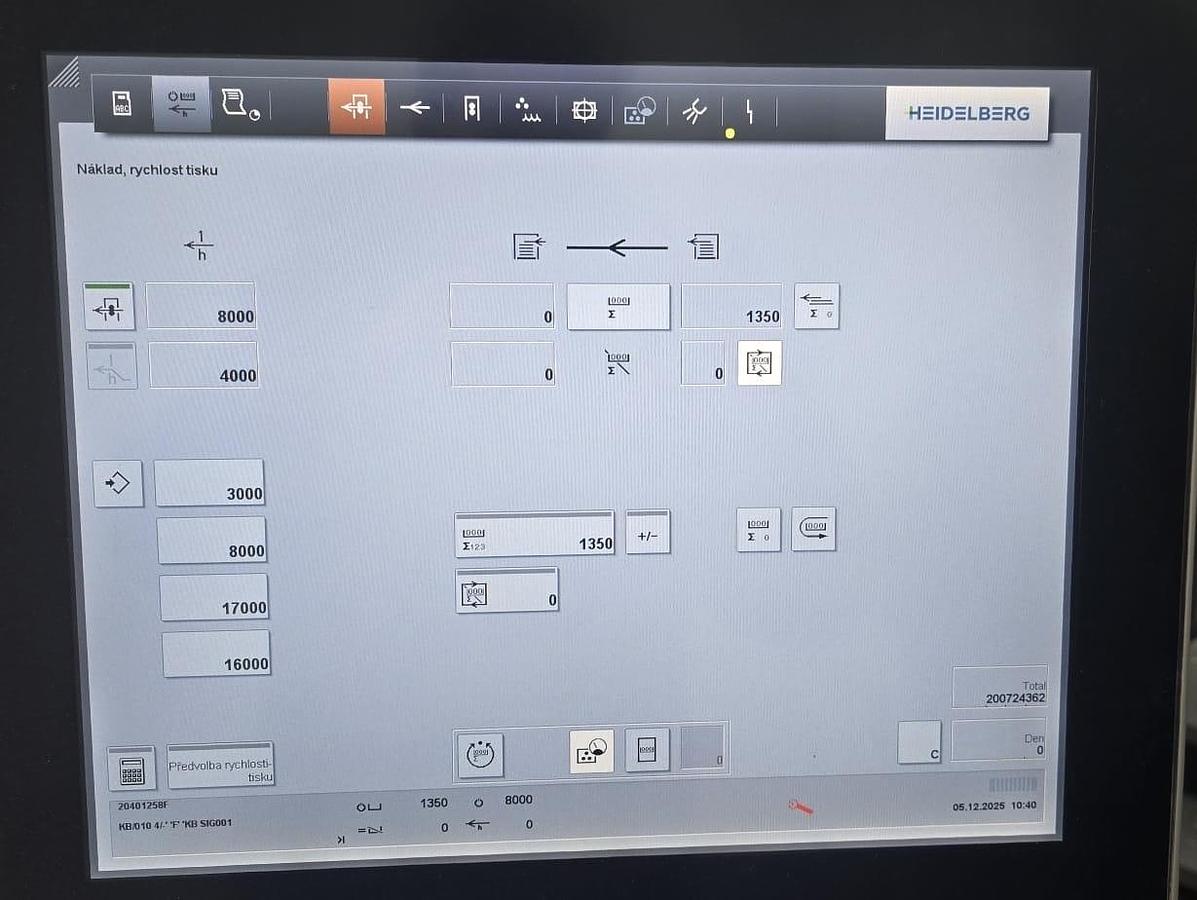Toggle the counter reset icon beside value 1350

click(817, 307)
